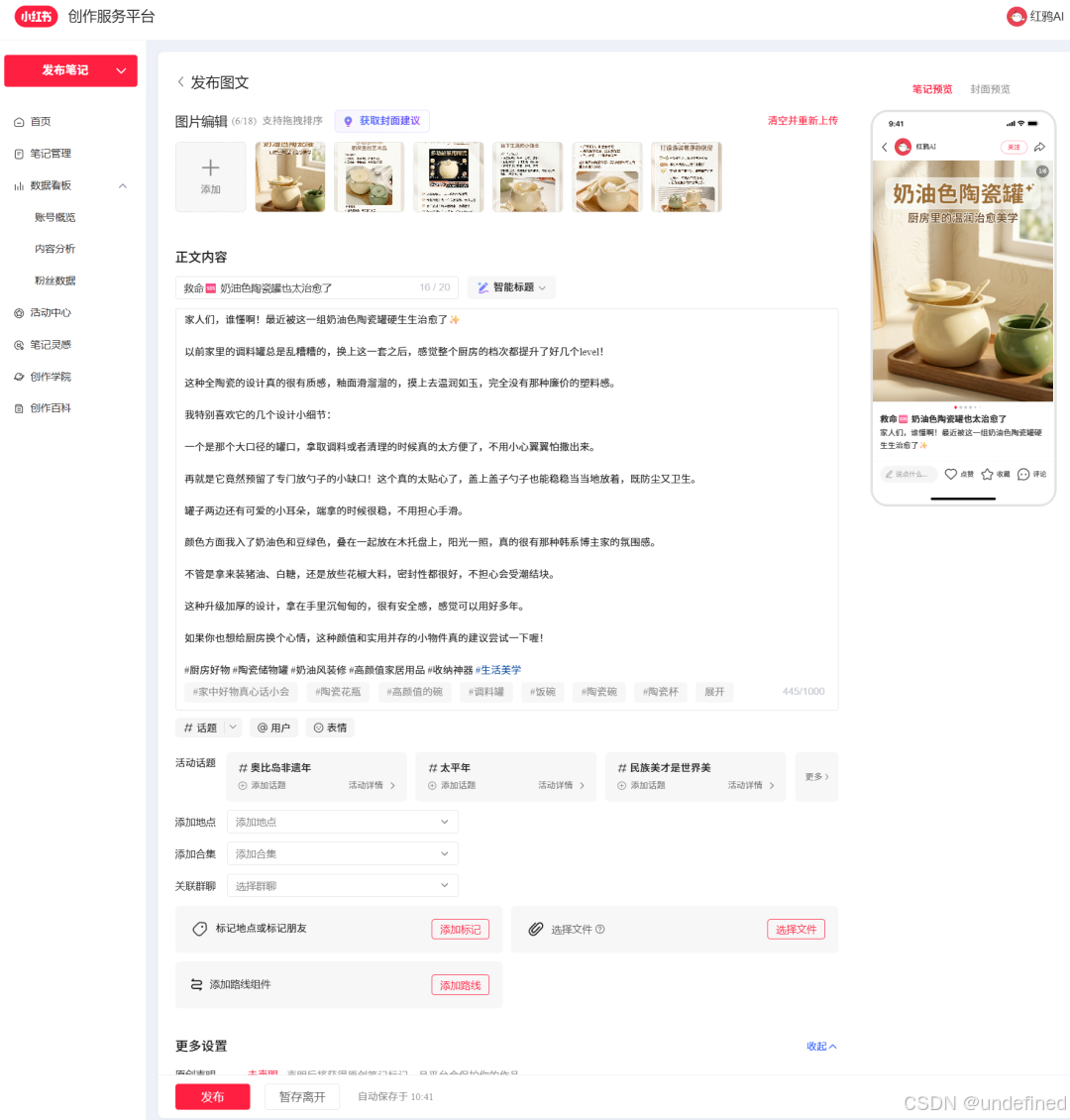This screenshot has width=1070, height=1120.
Task: View 活动详情 for 太平年
Action: pyautogui.click(x=562, y=786)
